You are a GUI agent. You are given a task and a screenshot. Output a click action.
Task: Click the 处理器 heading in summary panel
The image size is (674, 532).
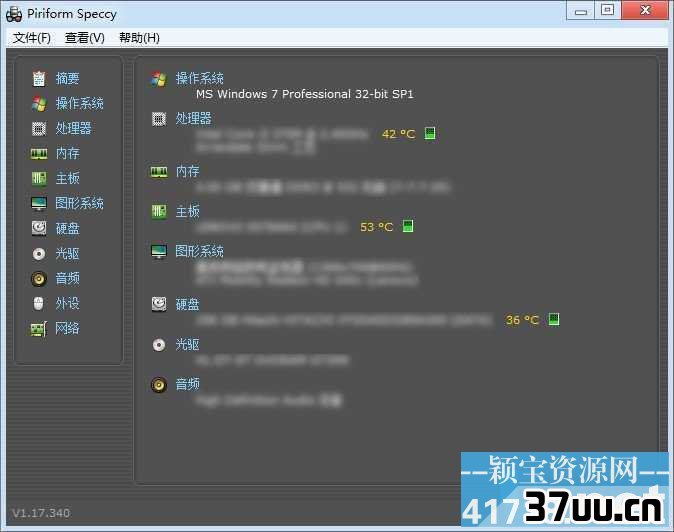[x=193, y=118]
